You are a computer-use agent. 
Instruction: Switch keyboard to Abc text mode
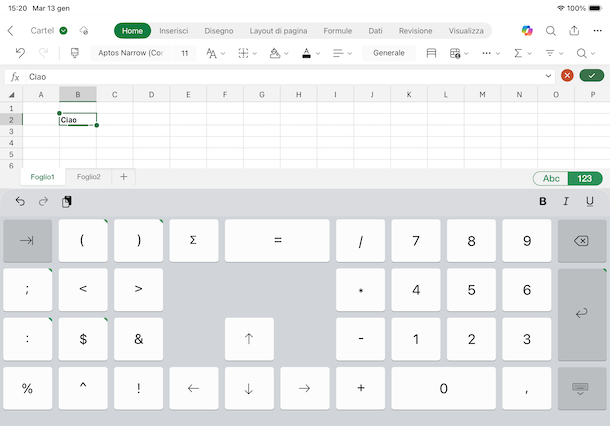point(551,179)
